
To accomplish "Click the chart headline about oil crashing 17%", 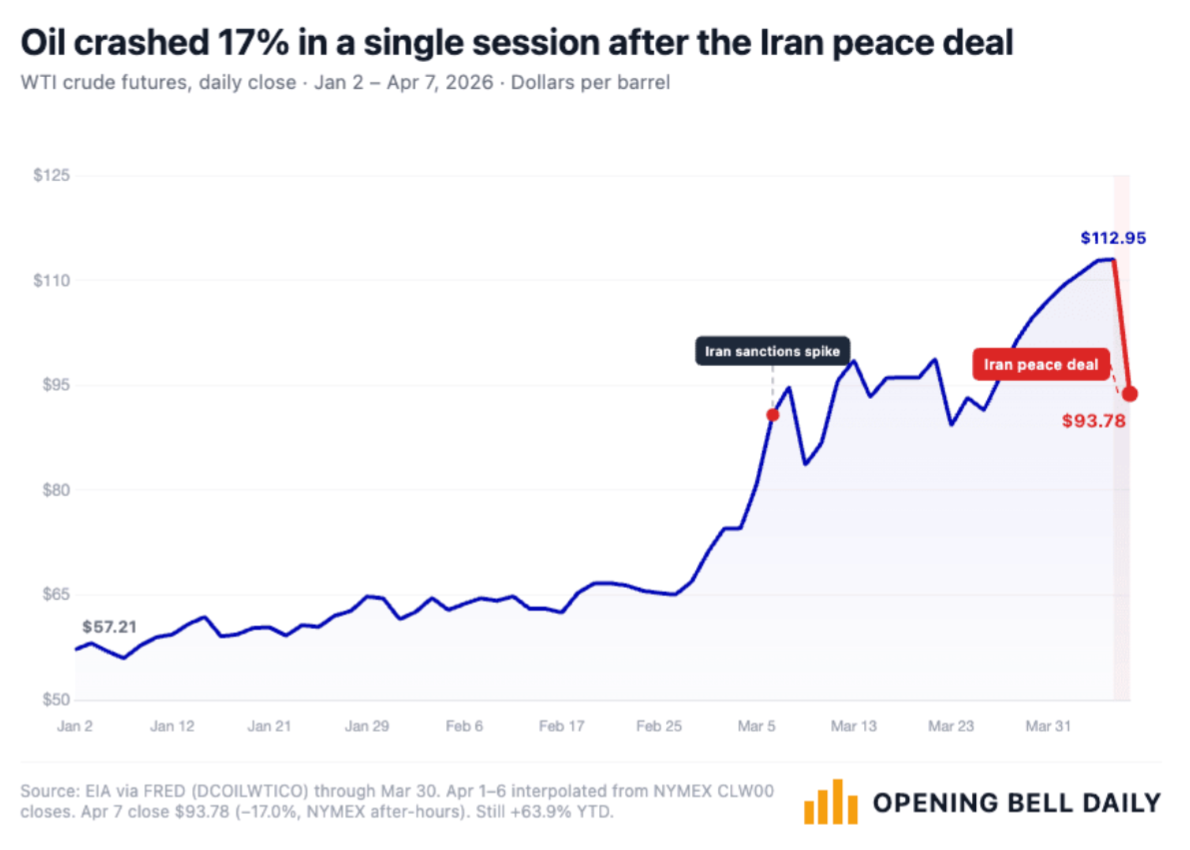I will 517,42.
